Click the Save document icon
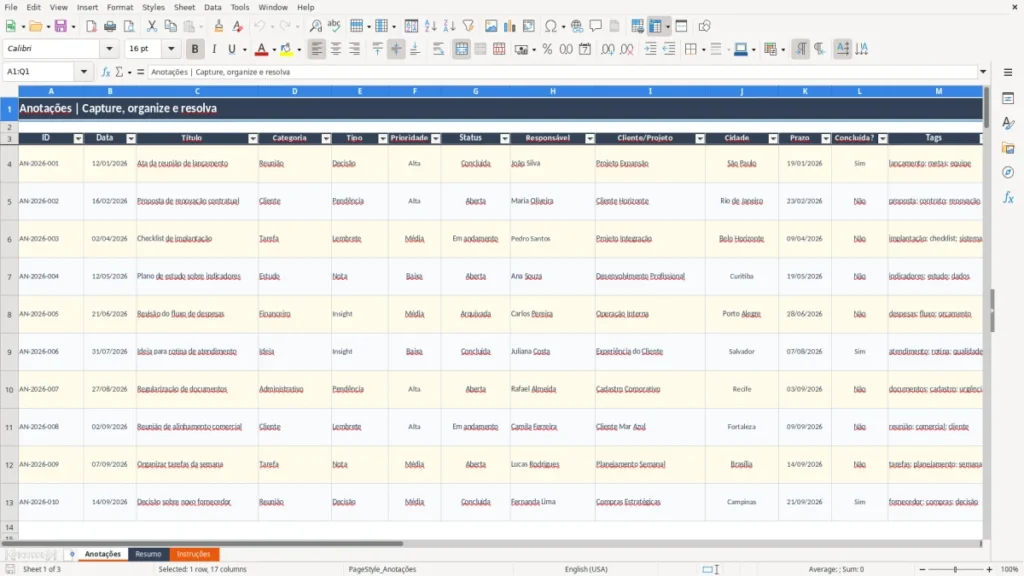 pos(61,26)
